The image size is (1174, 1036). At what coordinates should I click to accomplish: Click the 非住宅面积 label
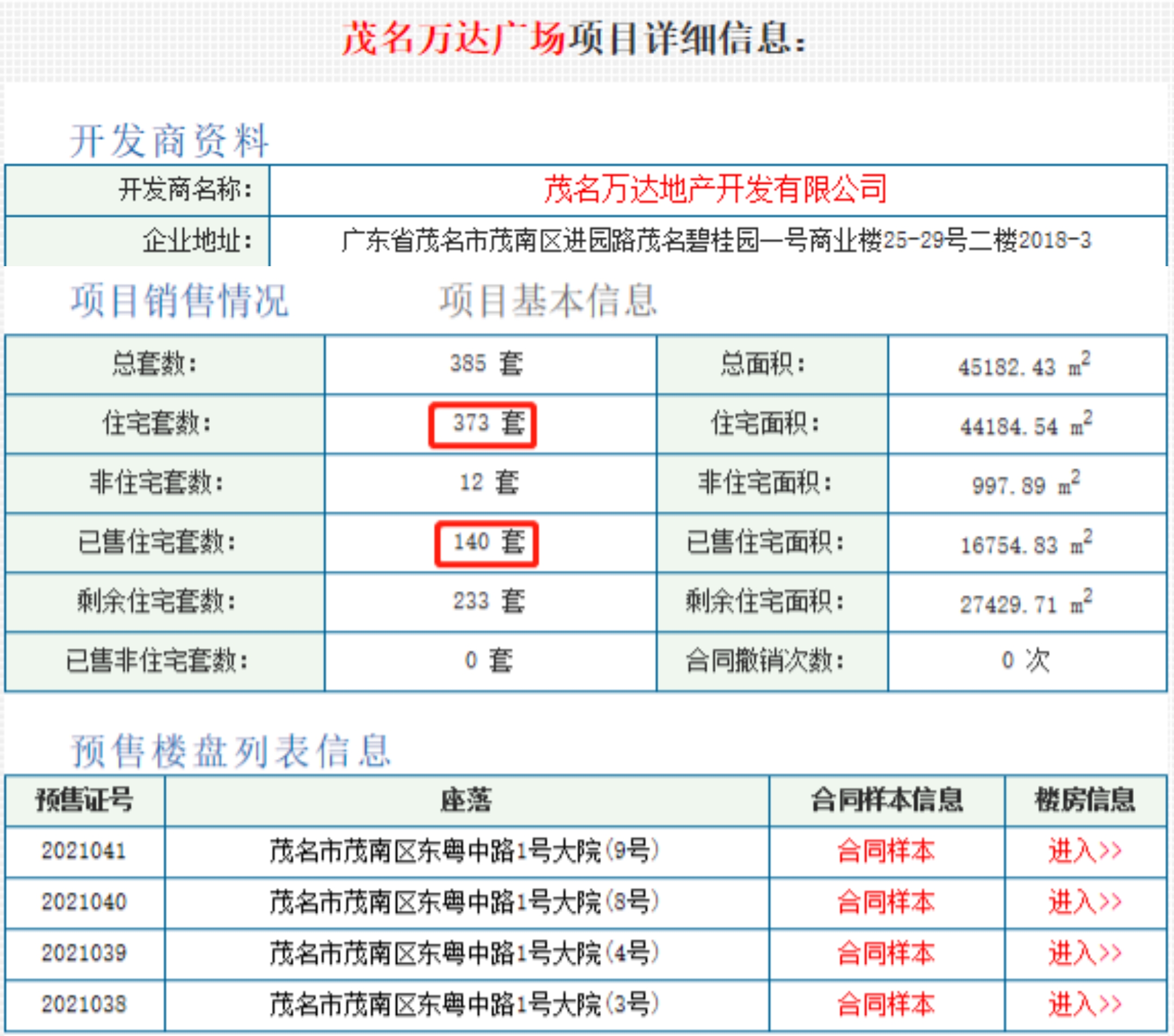(x=765, y=482)
